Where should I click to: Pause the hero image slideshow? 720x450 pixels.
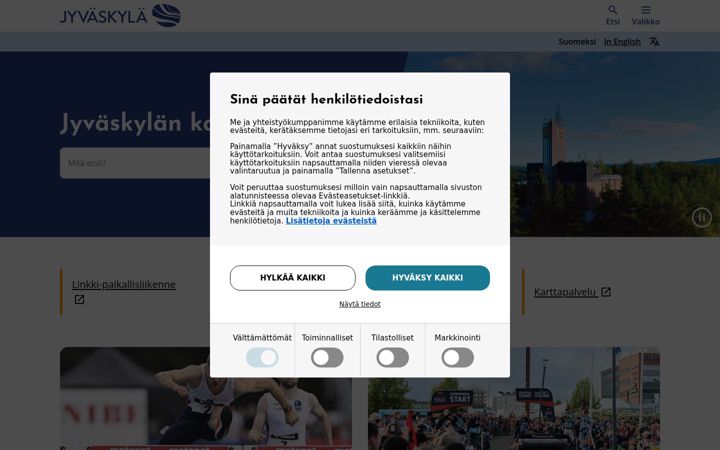[x=702, y=217]
